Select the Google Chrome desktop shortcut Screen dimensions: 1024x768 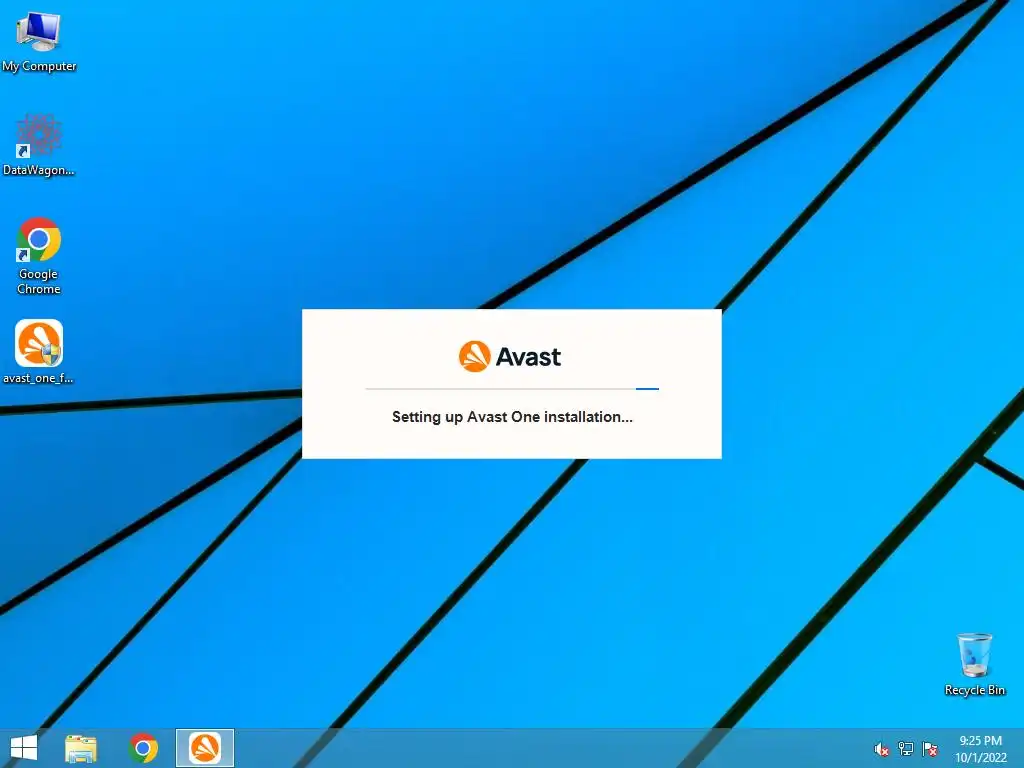point(39,256)
